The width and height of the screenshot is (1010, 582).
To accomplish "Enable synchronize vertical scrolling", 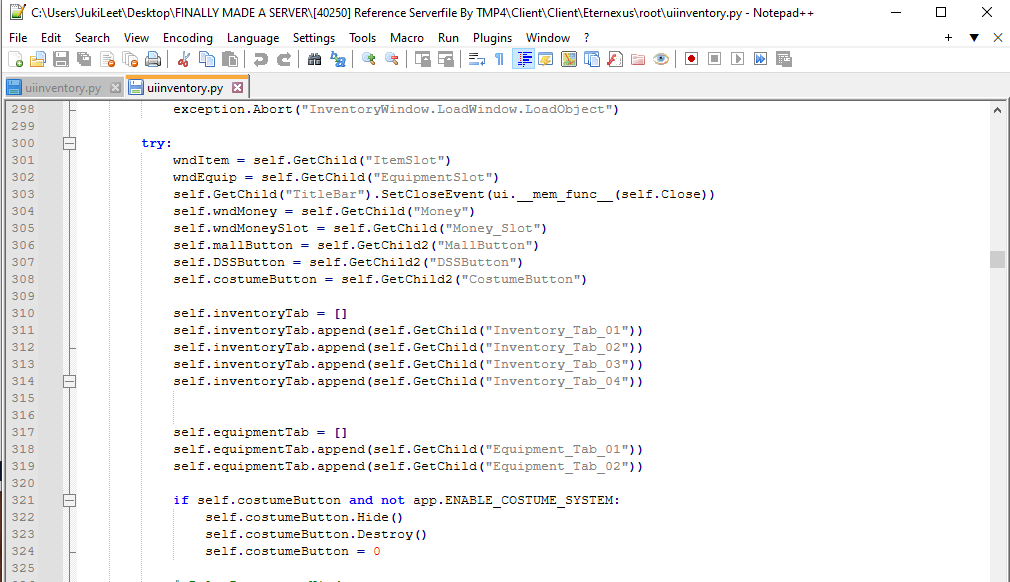I will pos(425,59).
